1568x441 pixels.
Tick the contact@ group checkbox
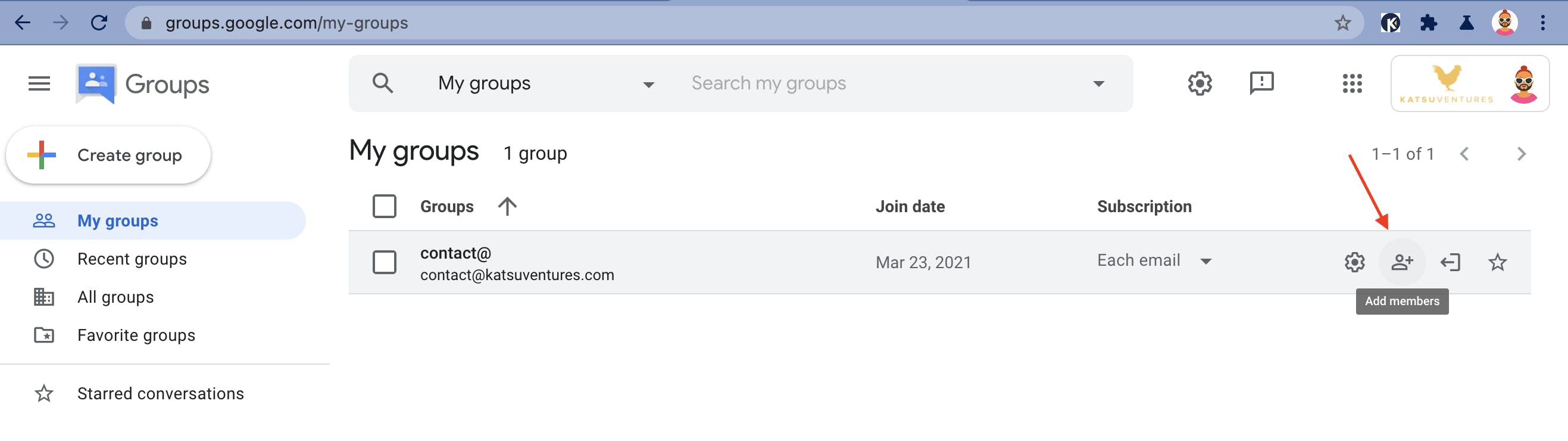tap(384, 263)
